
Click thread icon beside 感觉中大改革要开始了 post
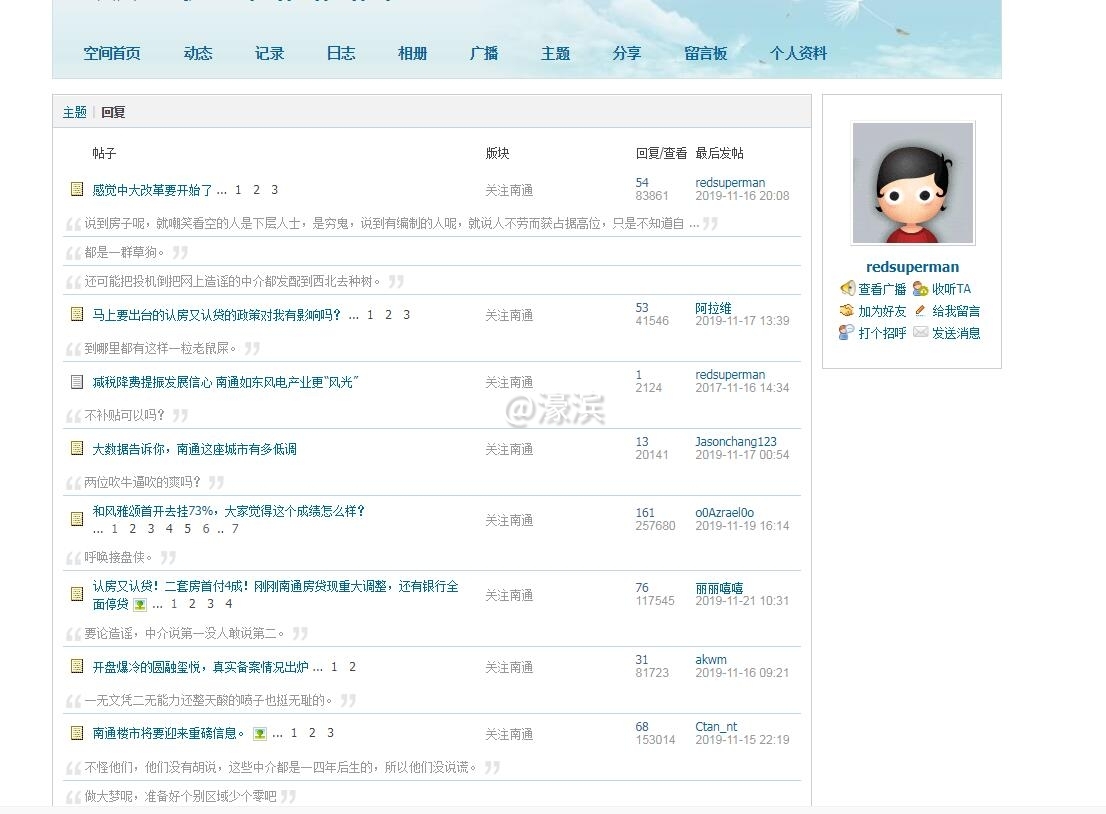(77, 189)
